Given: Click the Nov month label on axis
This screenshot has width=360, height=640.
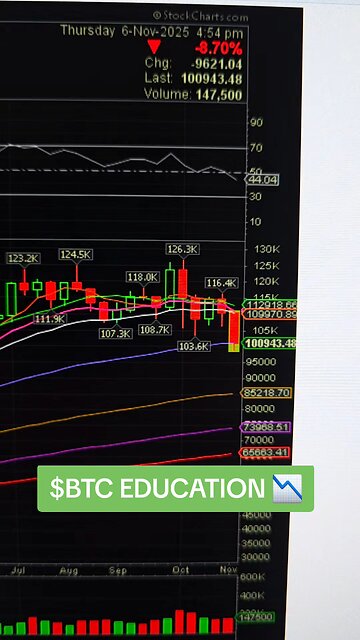Looking at the screenshot, I should click(x=229, y=569).
